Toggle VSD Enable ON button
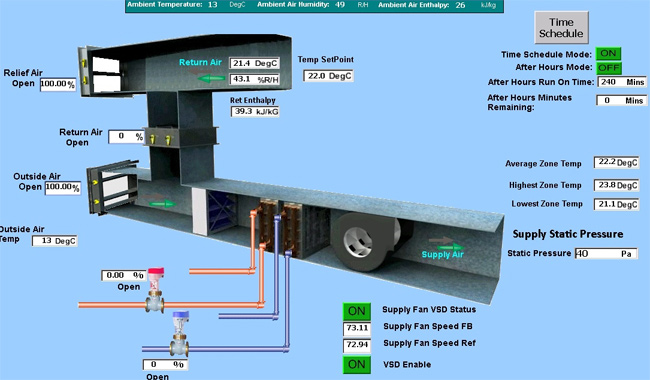Image resolution: width=650 pixels, height=380 pixels. (357, 365)
